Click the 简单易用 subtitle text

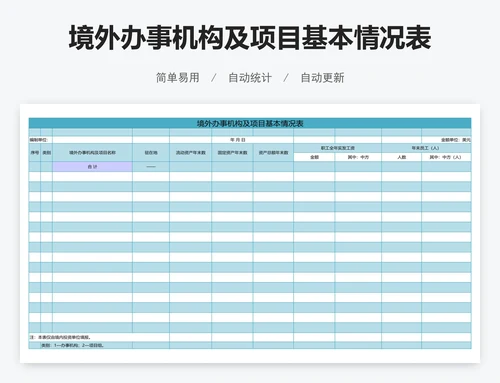[x=178, y=78]
